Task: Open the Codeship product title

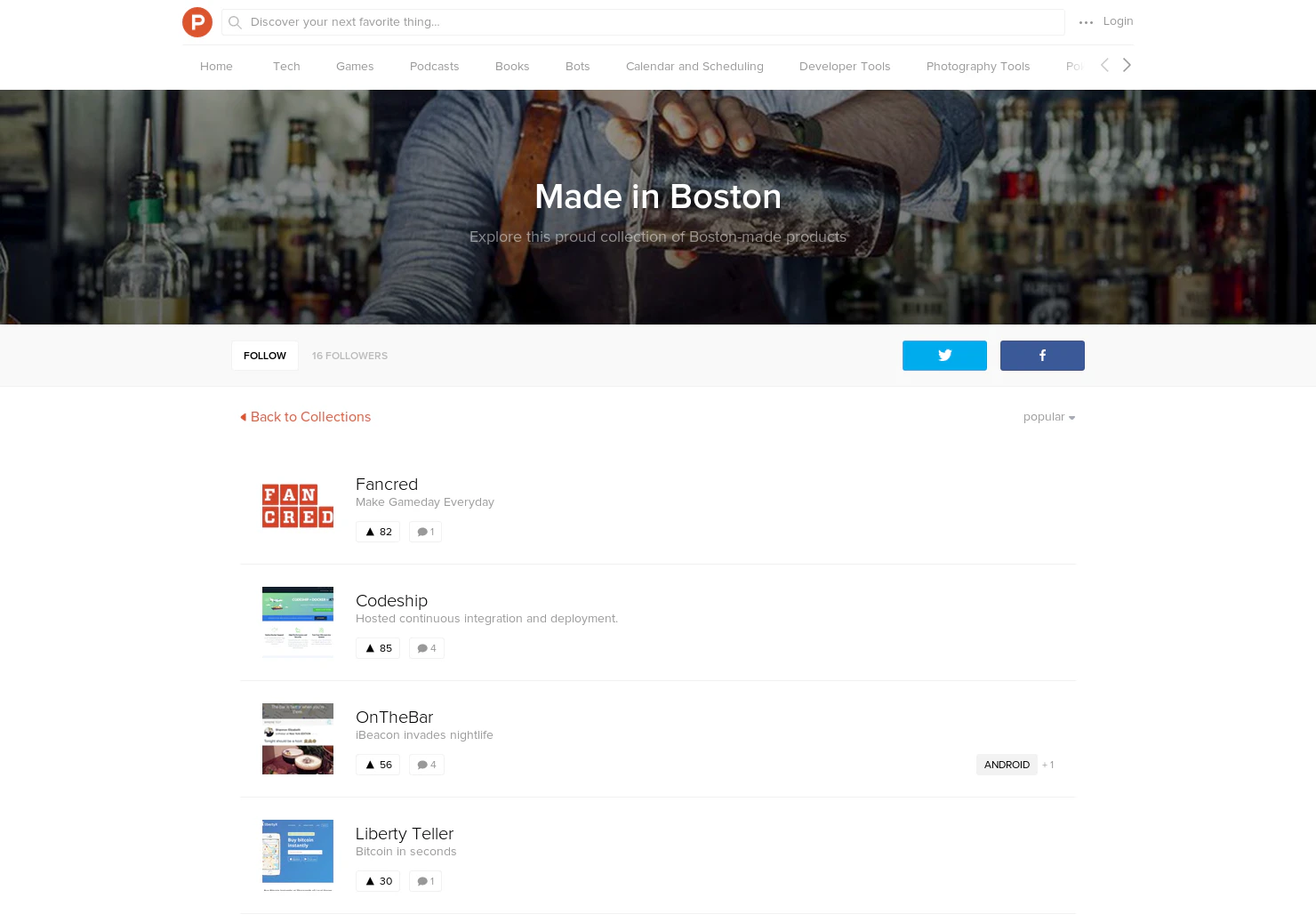Action: pyautogui.click(x=391, y=601)
